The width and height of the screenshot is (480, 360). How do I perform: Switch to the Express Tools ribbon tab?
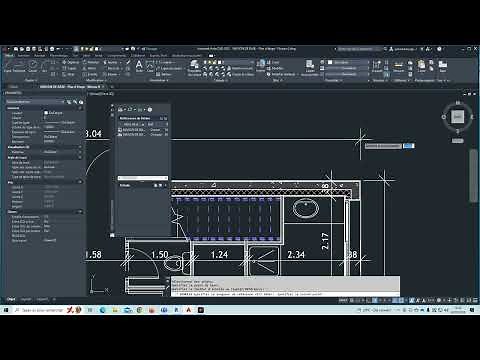point(158,55)
